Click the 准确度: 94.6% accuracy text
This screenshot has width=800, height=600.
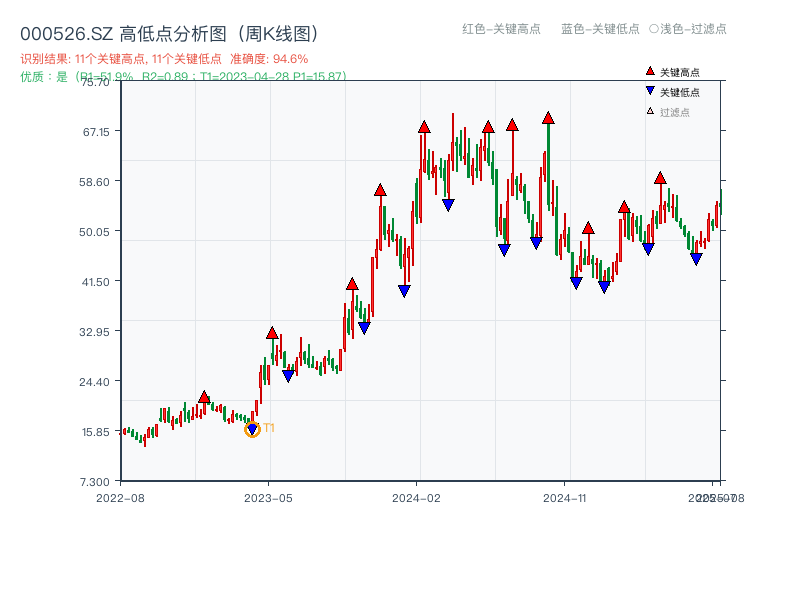coord(269,59)
